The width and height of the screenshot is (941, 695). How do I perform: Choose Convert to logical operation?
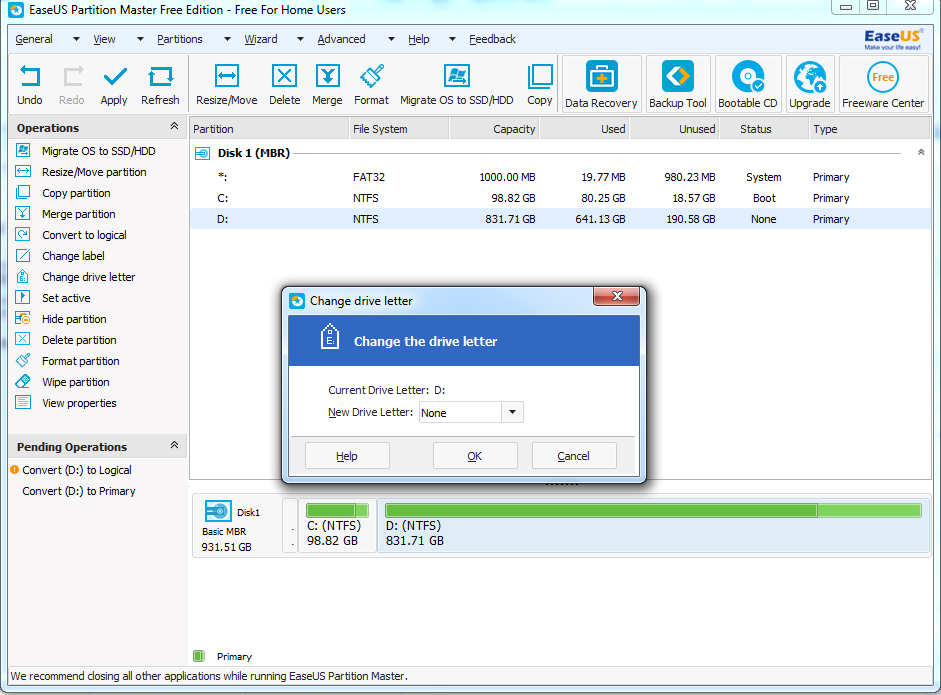point(84,235)
